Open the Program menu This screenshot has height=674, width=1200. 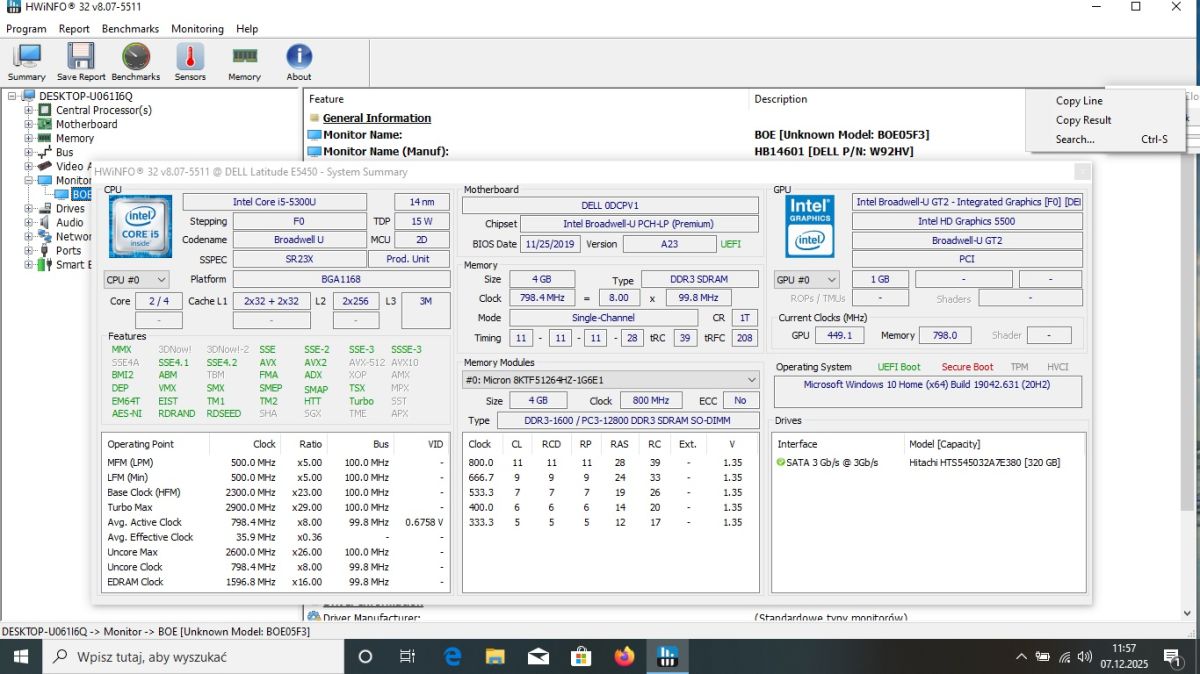coord(26,29)
